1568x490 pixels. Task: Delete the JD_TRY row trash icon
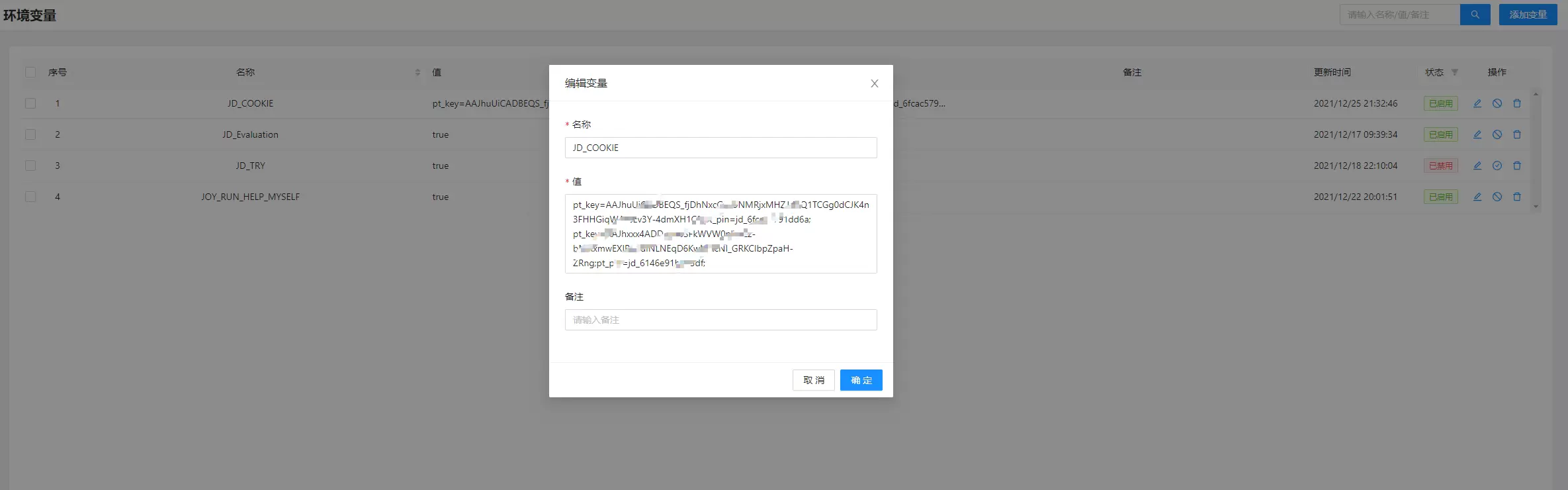(x=1517, y=166)
